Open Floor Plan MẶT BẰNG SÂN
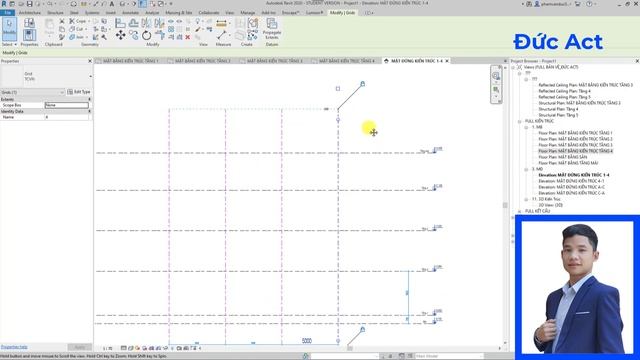The image size is (640, 360). 562,157
